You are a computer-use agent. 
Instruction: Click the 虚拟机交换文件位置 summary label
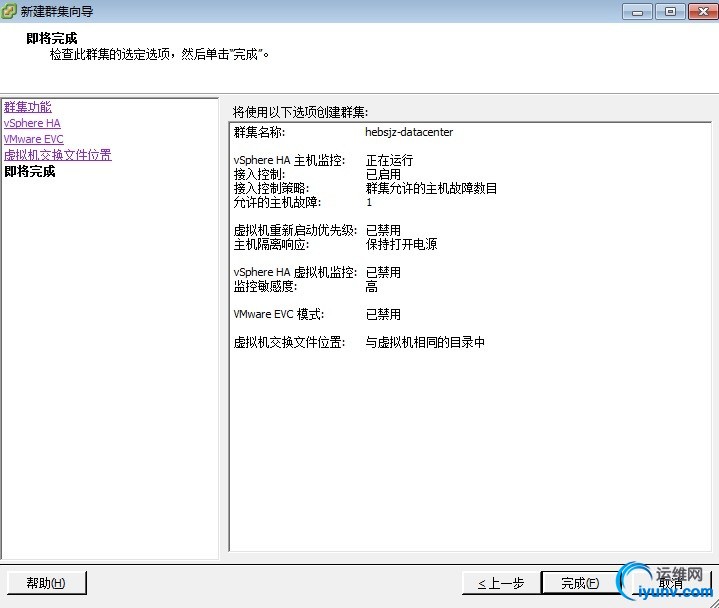click(x=289, y=342)
